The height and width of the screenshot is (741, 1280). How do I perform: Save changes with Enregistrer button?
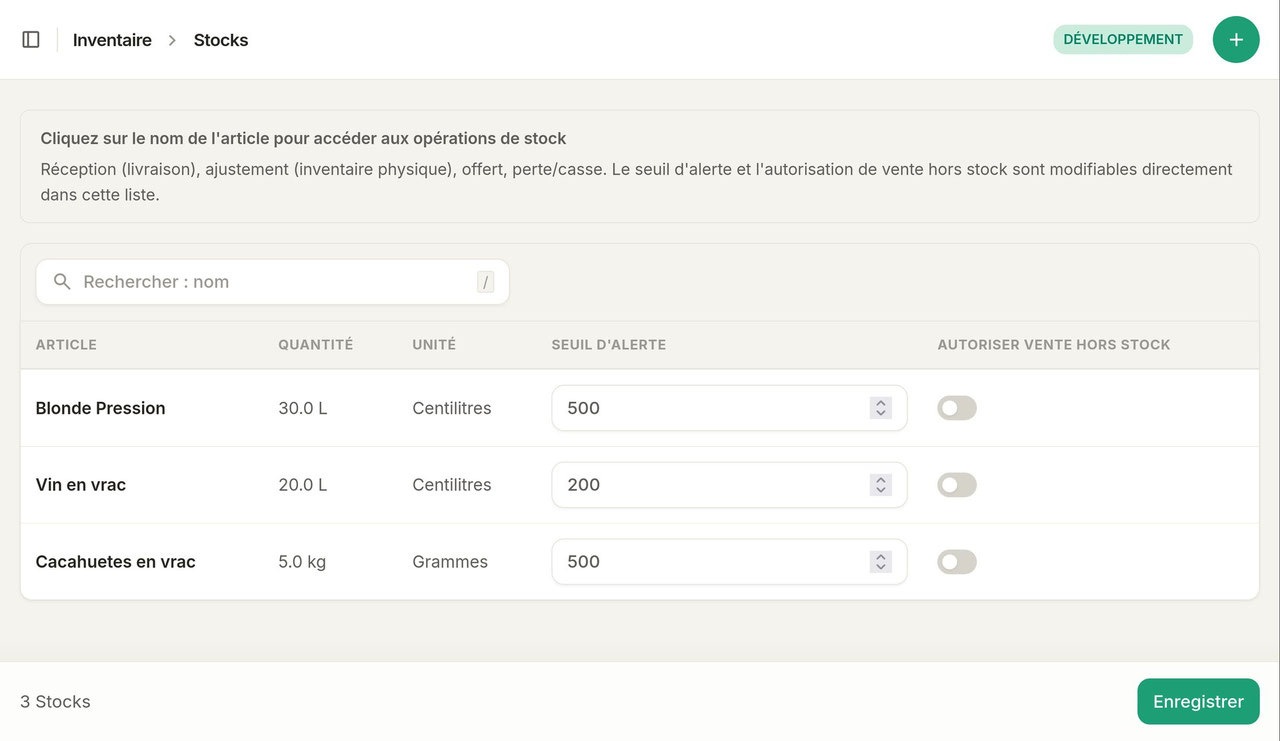pos(1198,702)
